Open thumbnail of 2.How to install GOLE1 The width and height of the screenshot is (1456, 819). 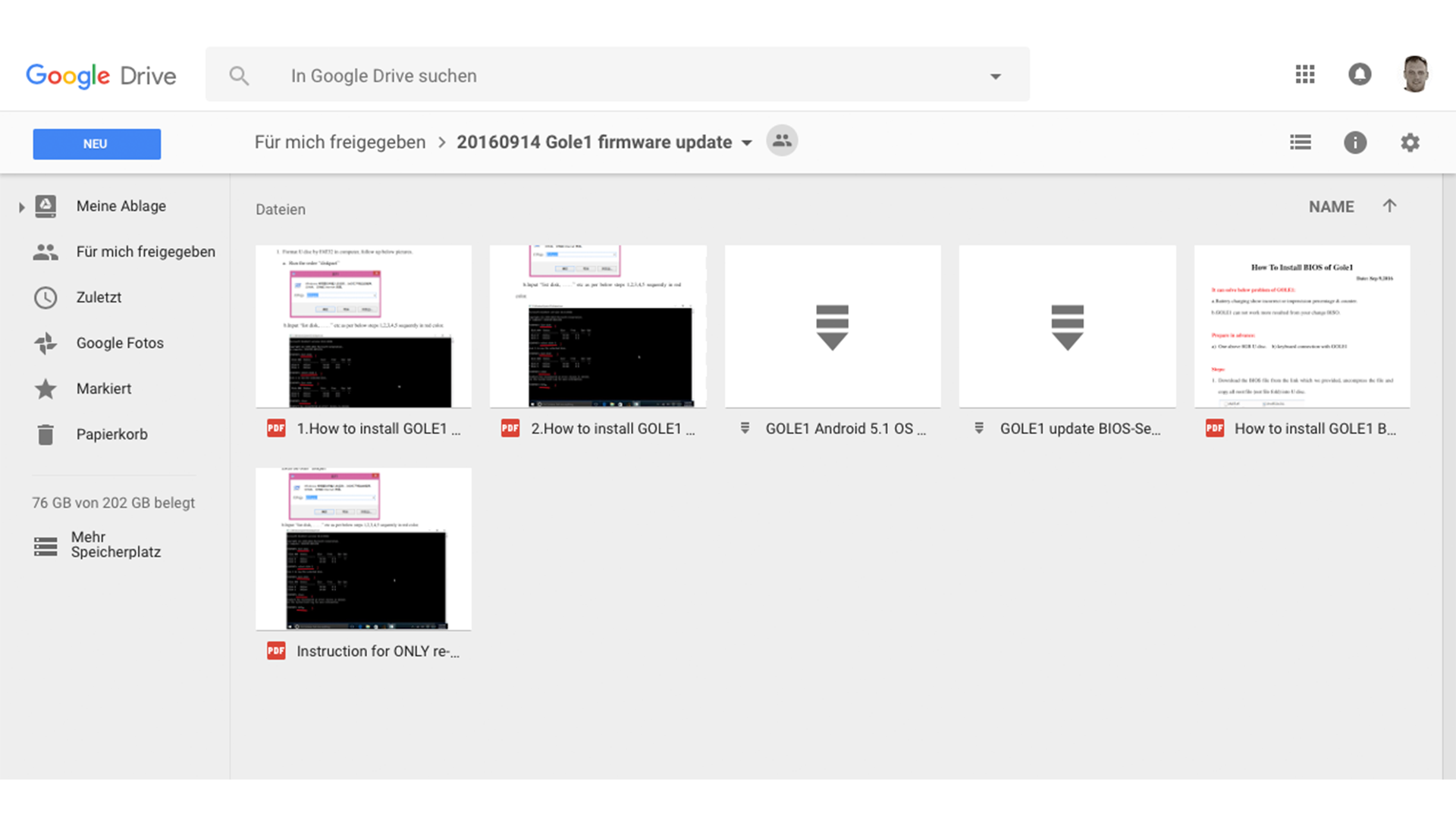598,326
